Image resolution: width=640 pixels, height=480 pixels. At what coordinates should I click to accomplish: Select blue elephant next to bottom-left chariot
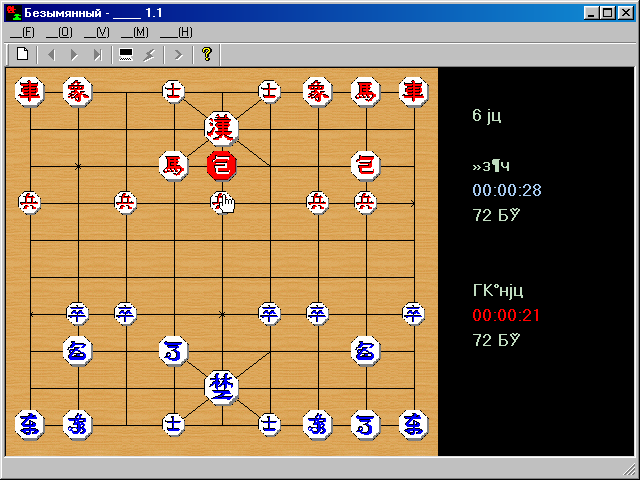pos(78,425)
